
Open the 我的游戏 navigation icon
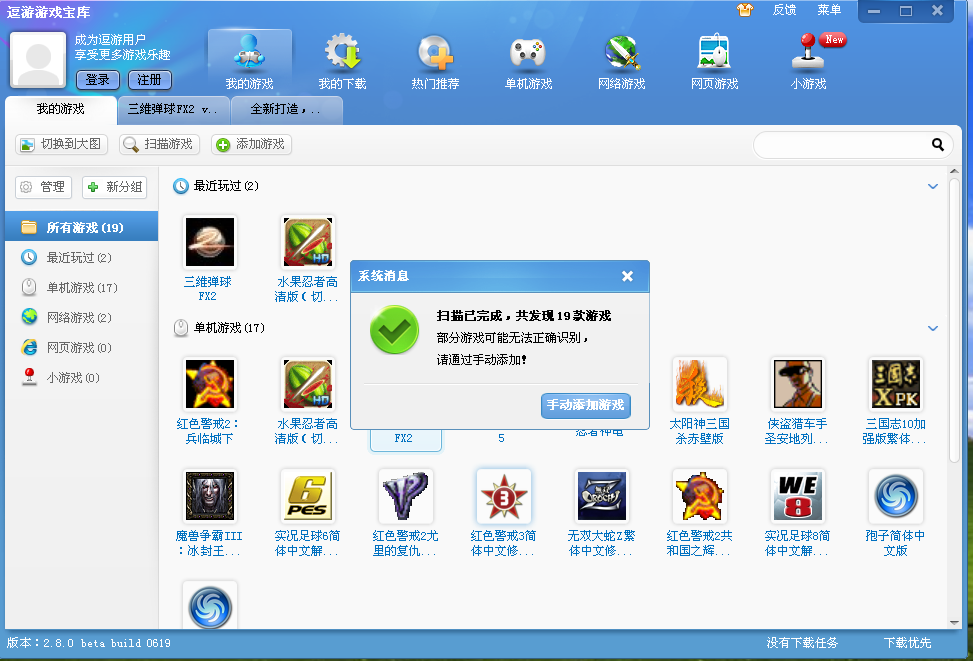coord(249,61)
